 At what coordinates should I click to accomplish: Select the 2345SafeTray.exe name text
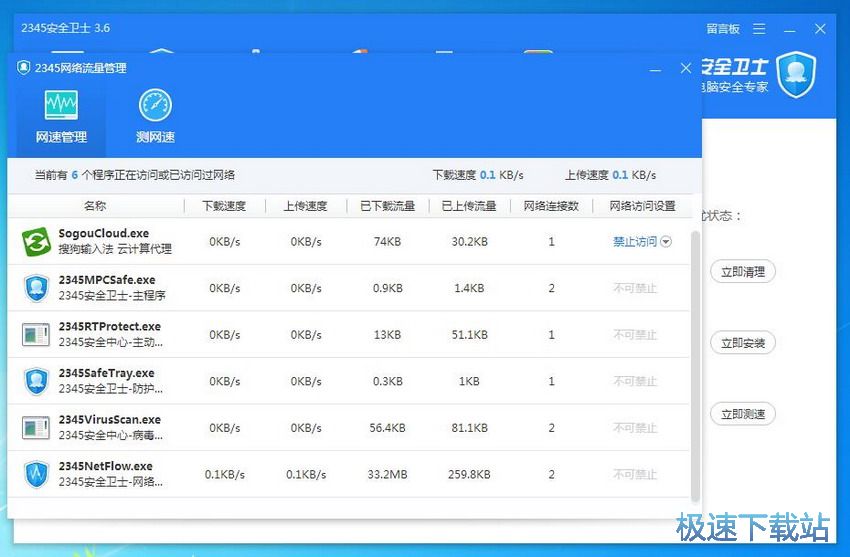[106, 373]
